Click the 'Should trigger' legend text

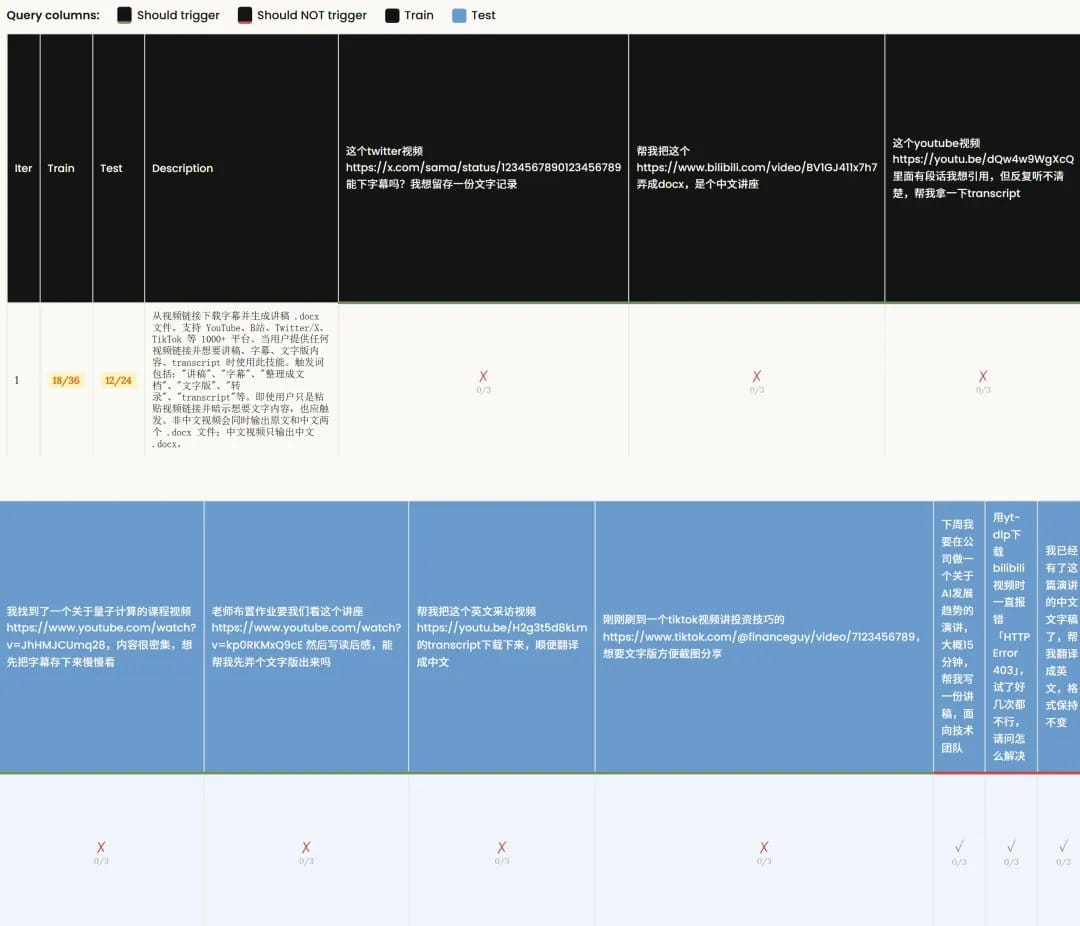tap(178, 15)
